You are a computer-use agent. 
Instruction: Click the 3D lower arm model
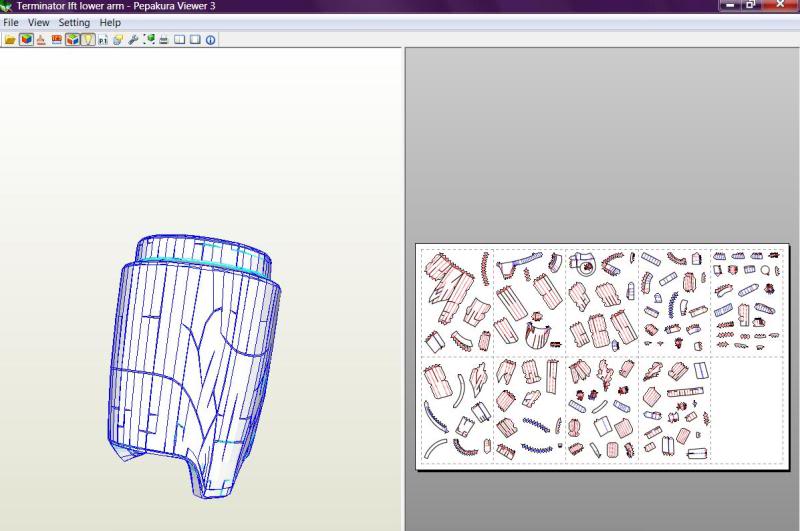(194, 365)
